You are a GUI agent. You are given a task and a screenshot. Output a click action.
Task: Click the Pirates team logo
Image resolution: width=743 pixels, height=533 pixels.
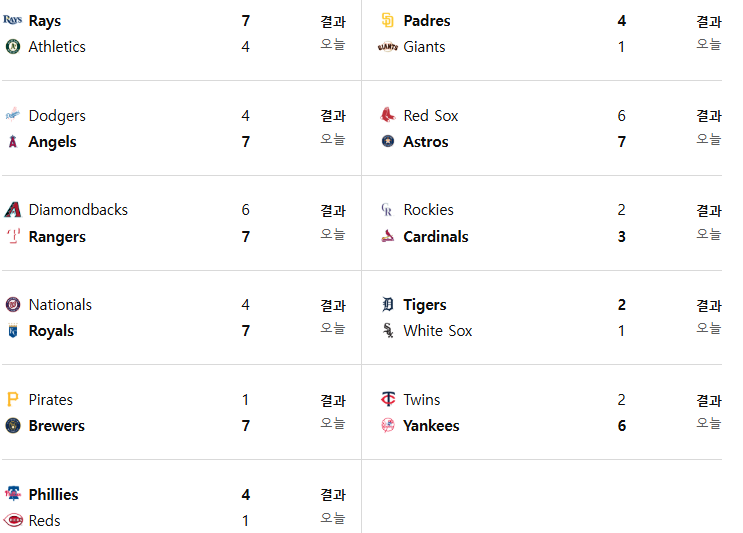tap(13, 399)
